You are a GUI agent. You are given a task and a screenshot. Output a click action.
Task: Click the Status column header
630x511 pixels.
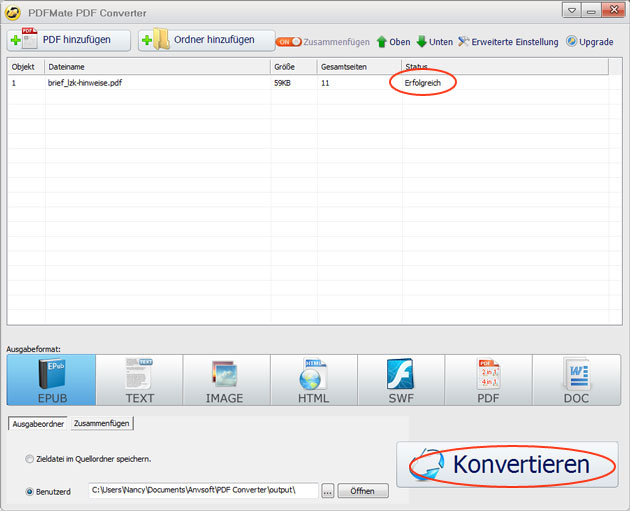coord(505,67)
